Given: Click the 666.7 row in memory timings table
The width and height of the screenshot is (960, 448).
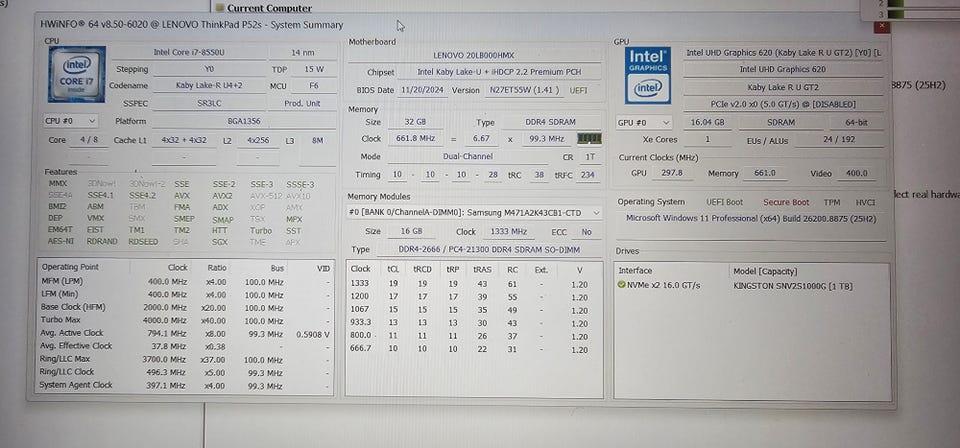Looking at the screenshot, I should (x=474, y=349).
